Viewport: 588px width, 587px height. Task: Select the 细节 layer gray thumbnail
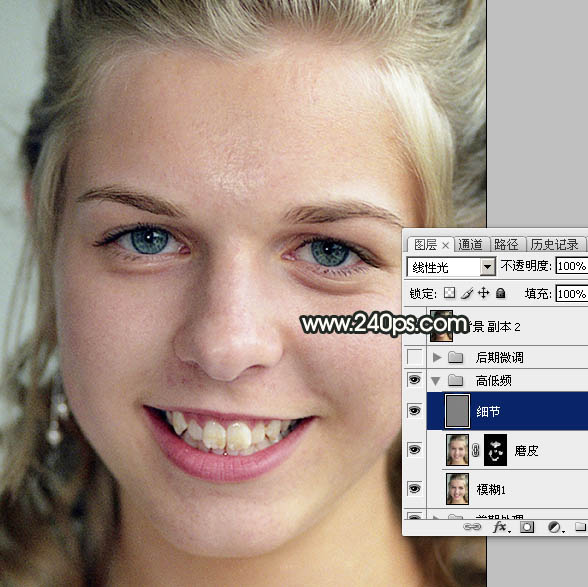[457, 411]
